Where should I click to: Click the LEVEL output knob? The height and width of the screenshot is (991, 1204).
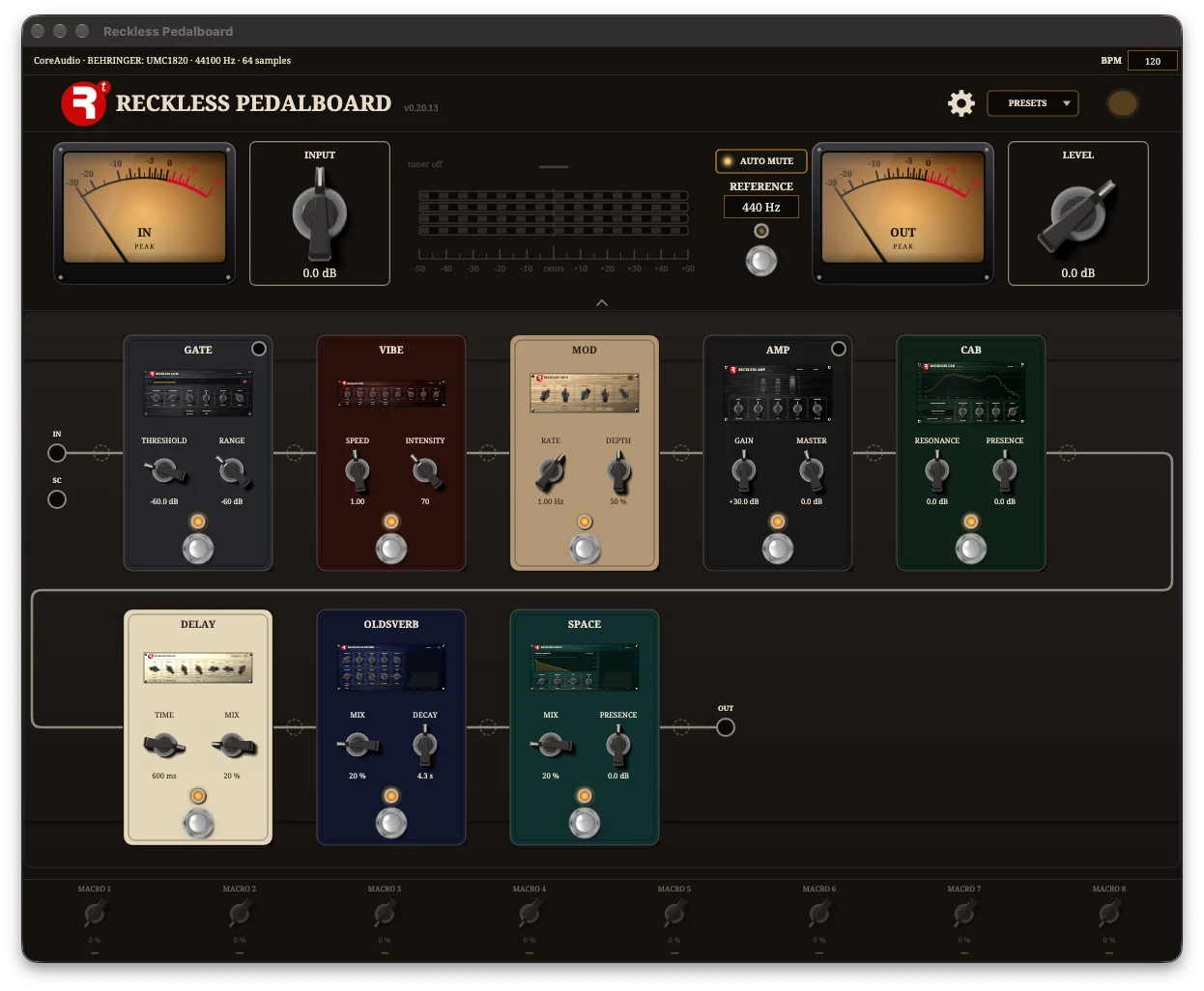(1078, 214)
